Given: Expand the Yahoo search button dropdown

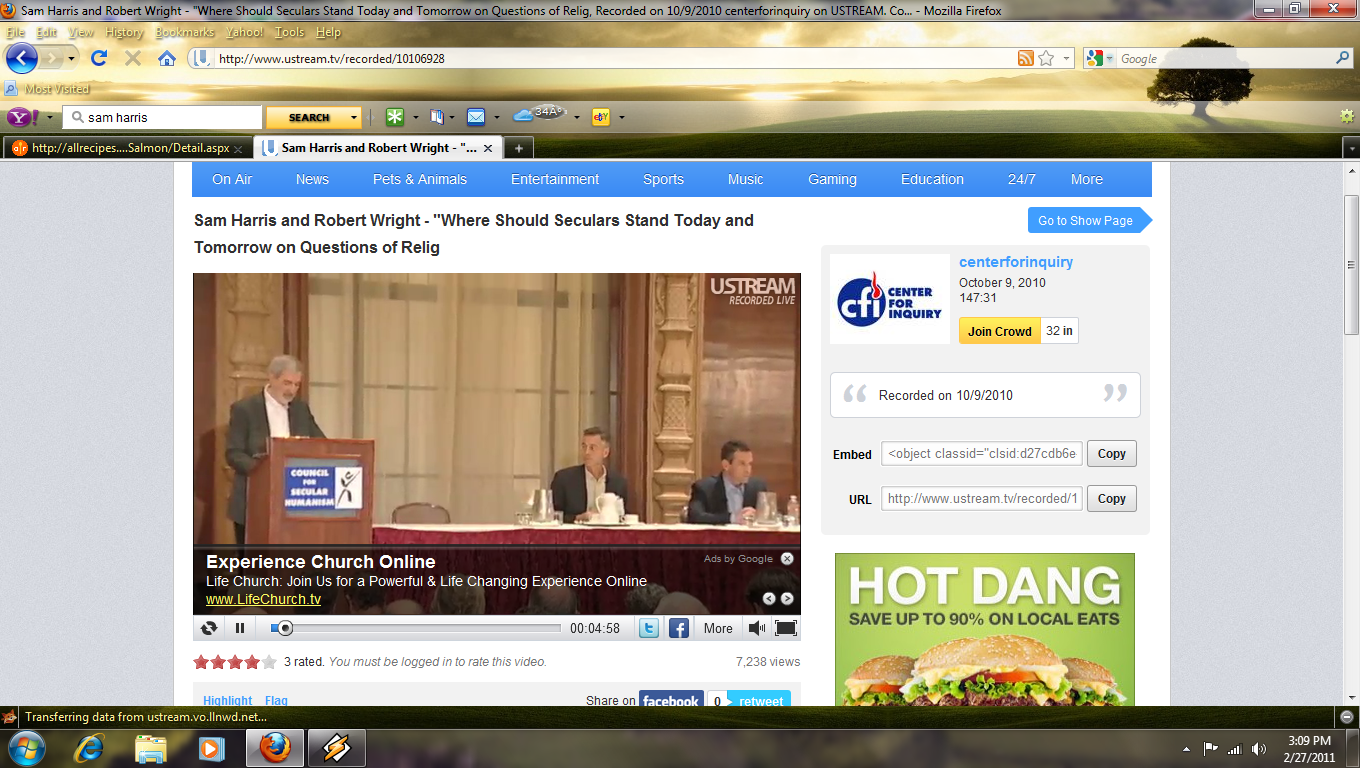Looking at the screenshot, I should 353,117.
